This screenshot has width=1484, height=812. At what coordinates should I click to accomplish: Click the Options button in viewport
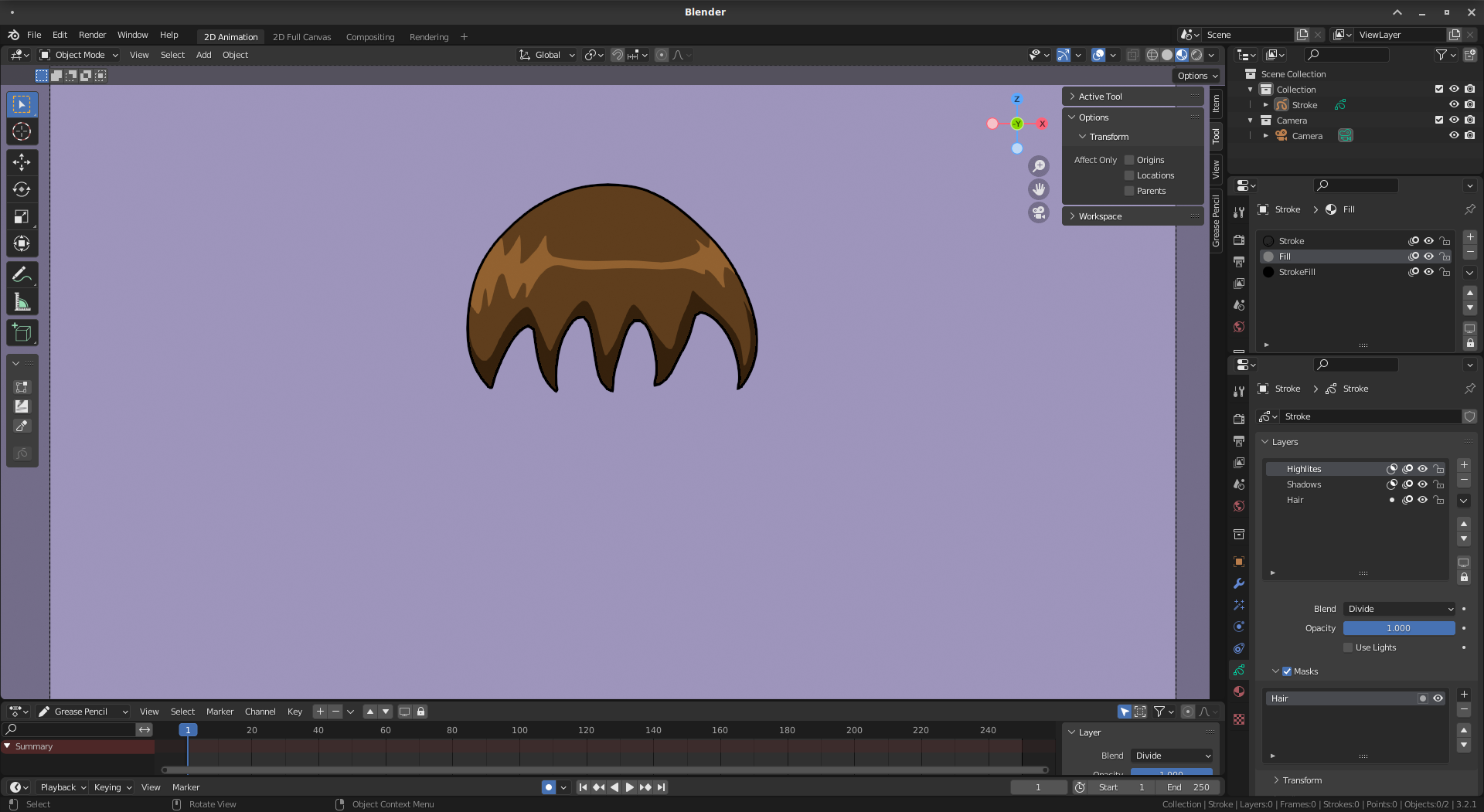1197,76
